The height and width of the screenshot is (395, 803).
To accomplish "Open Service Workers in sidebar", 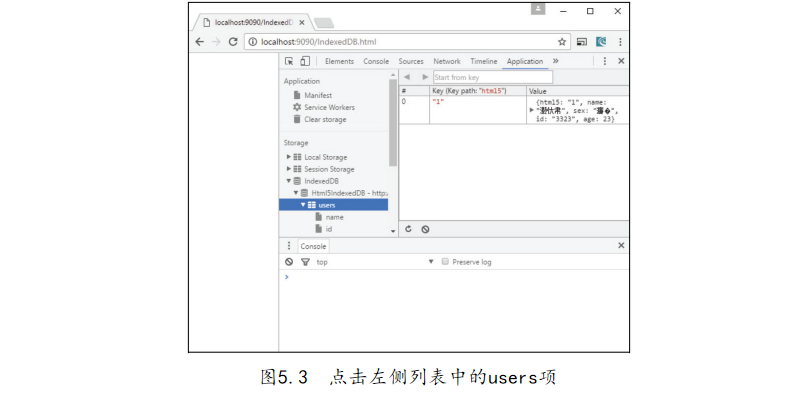I will 329,107.
